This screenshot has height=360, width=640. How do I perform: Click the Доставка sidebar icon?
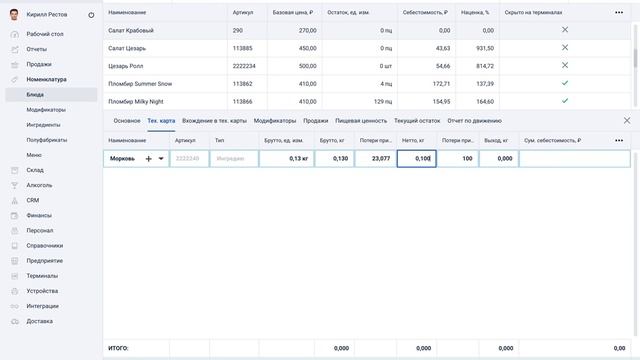point(15,321)
